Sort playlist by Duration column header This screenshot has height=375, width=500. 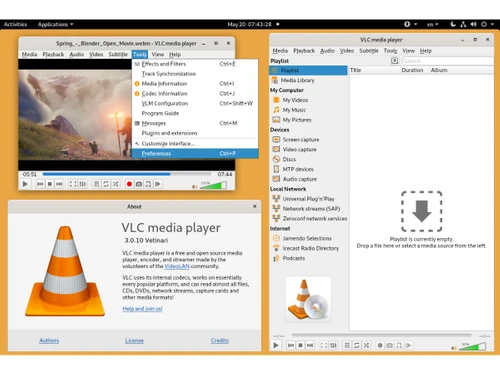414,70
